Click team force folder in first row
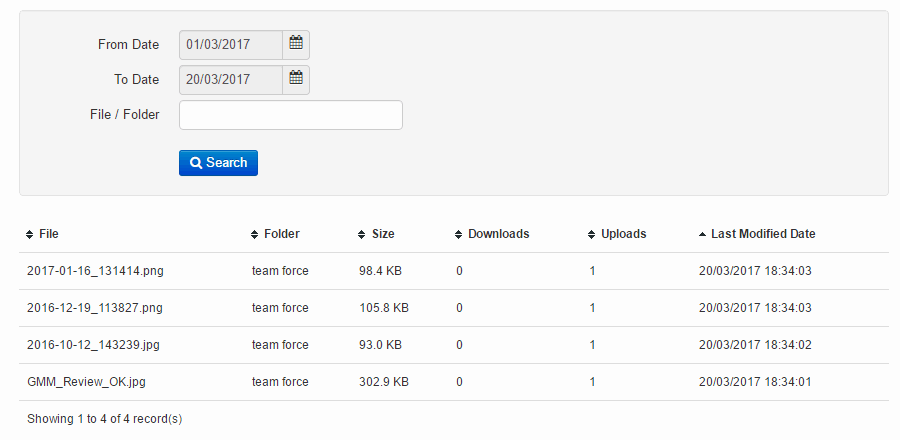Image resolution: width=900 pixels, height=440 pixels. [280, 271]
